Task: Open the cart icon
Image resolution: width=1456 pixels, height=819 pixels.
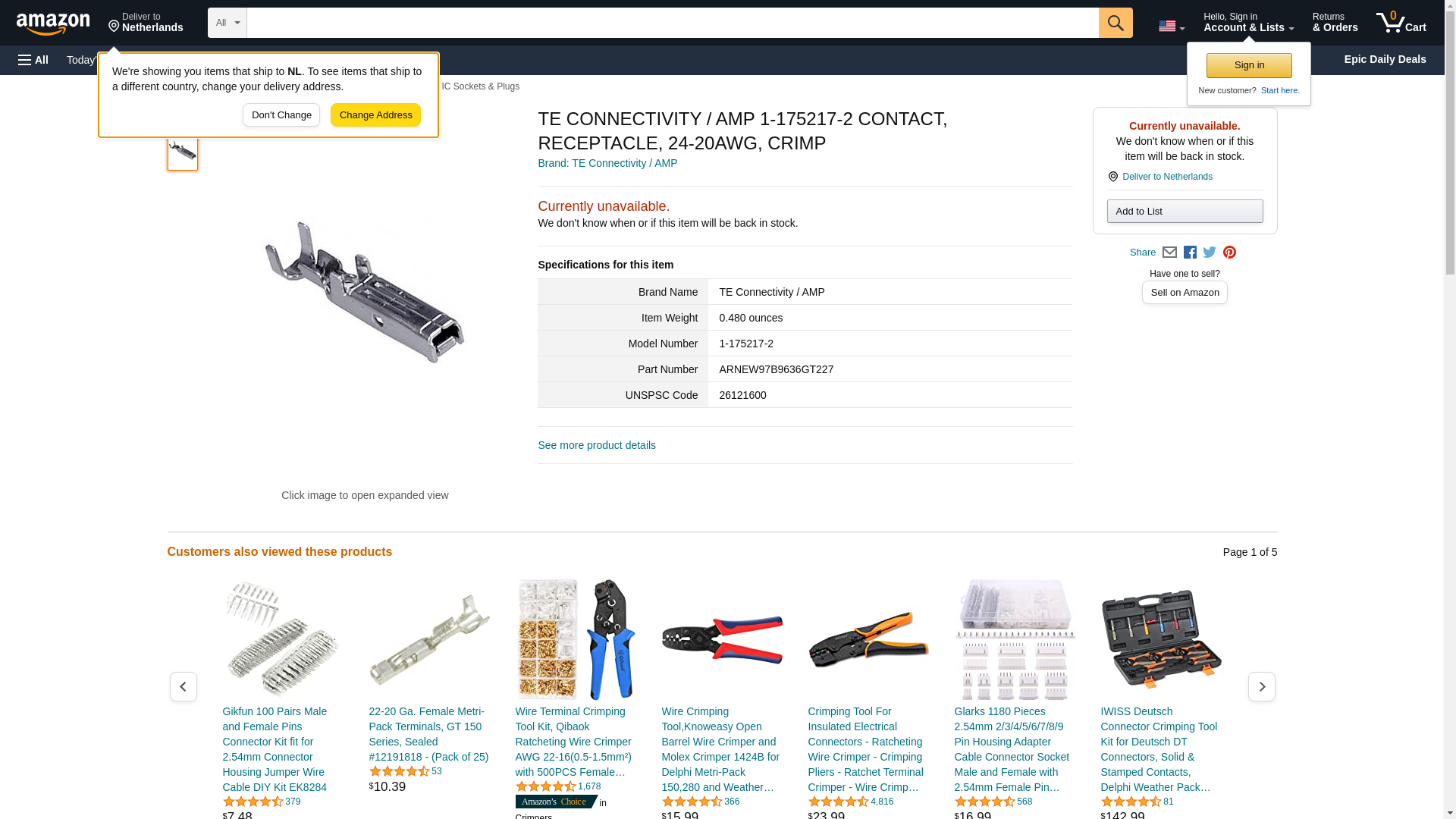Action: (x=1401, y=23)
